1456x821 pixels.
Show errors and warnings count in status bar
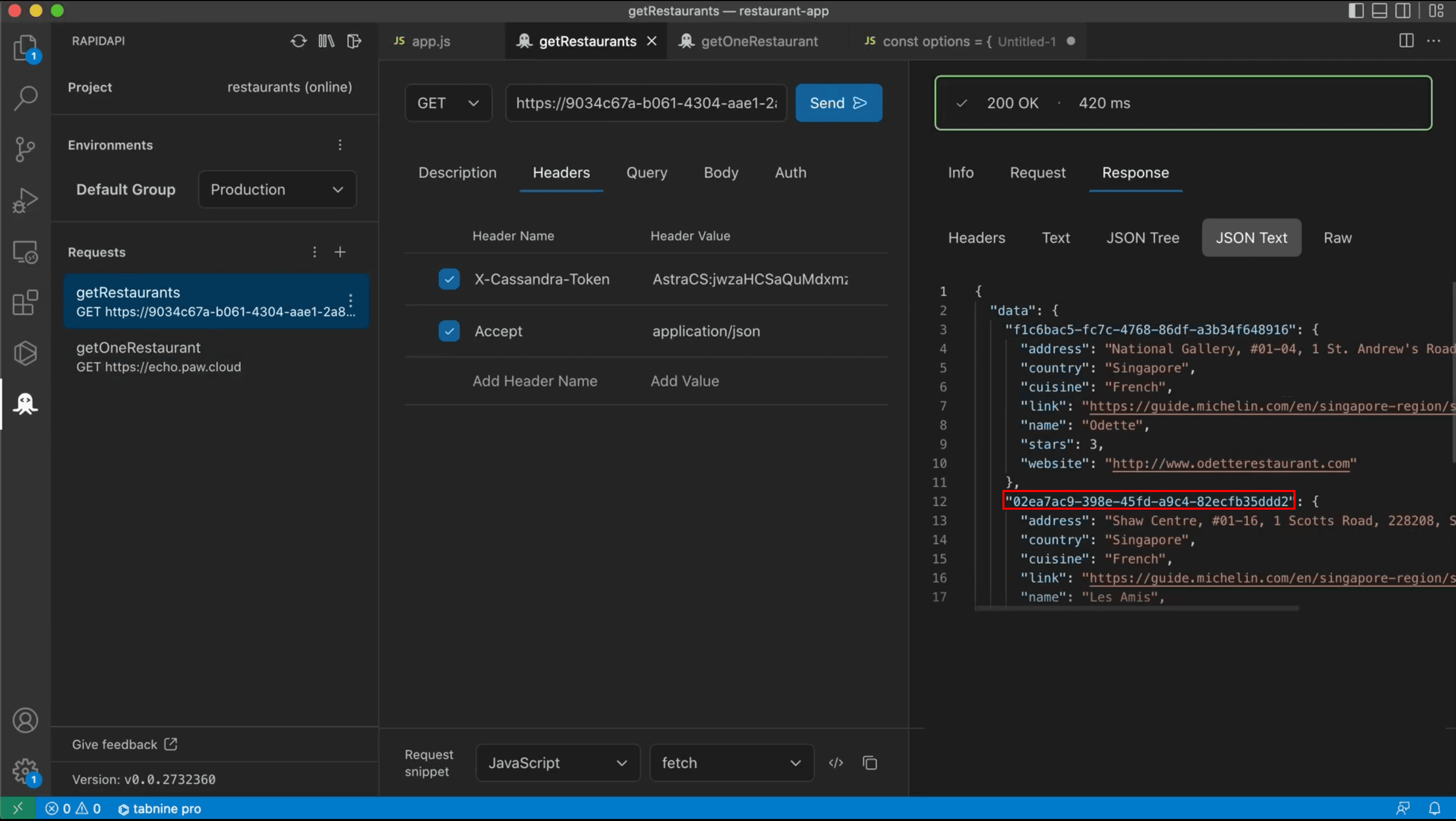pyautogui.click(x=73, y=808)
